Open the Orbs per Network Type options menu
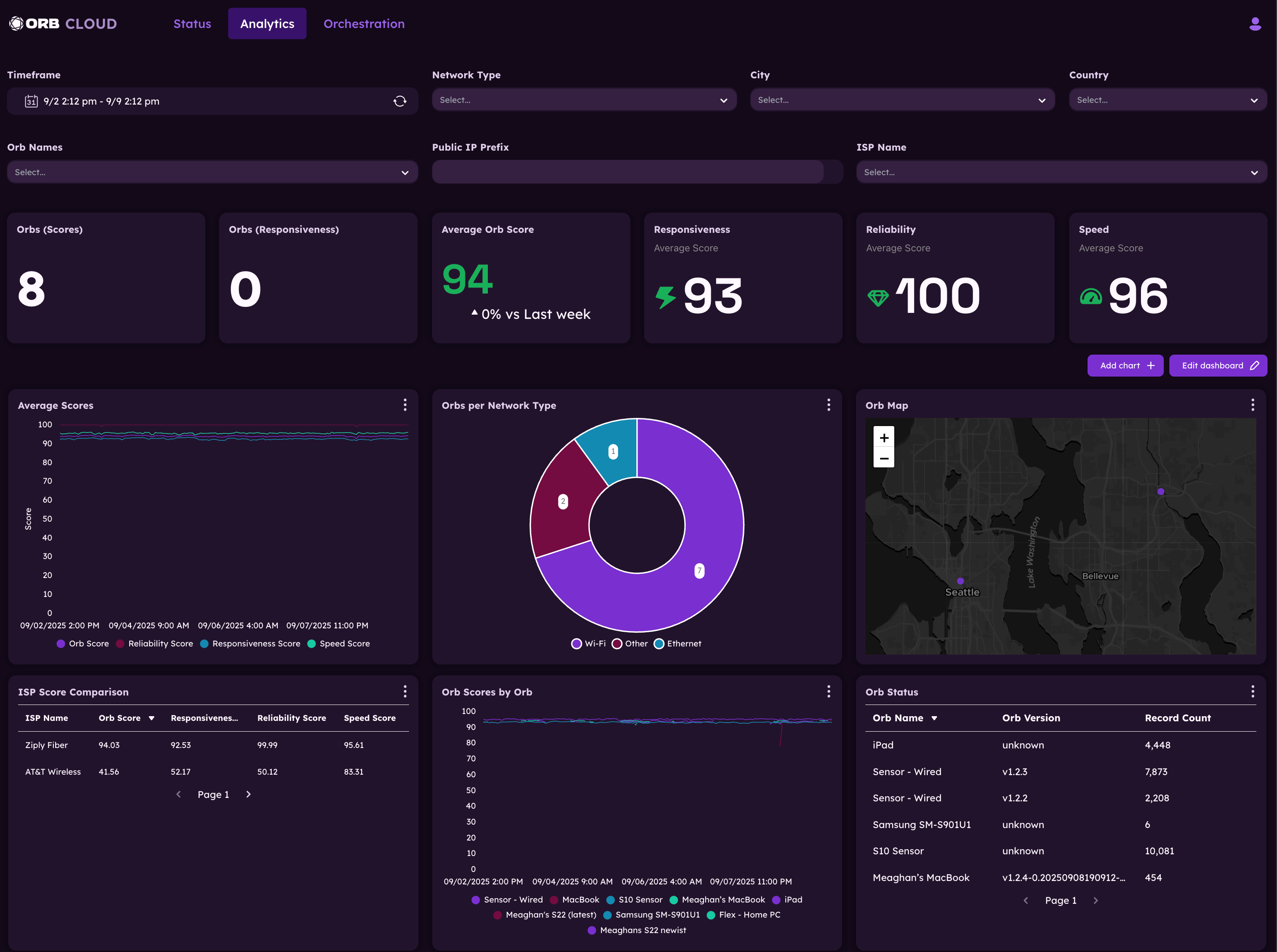This screenshot has width=1277, height=952. point(828,405)
